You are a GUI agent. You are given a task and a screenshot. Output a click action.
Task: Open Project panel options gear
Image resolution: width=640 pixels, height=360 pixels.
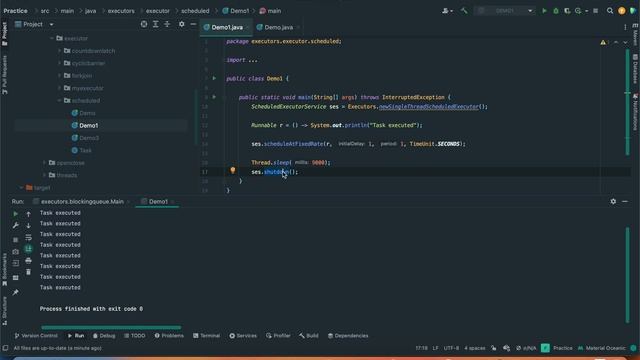tap(182, 24)
